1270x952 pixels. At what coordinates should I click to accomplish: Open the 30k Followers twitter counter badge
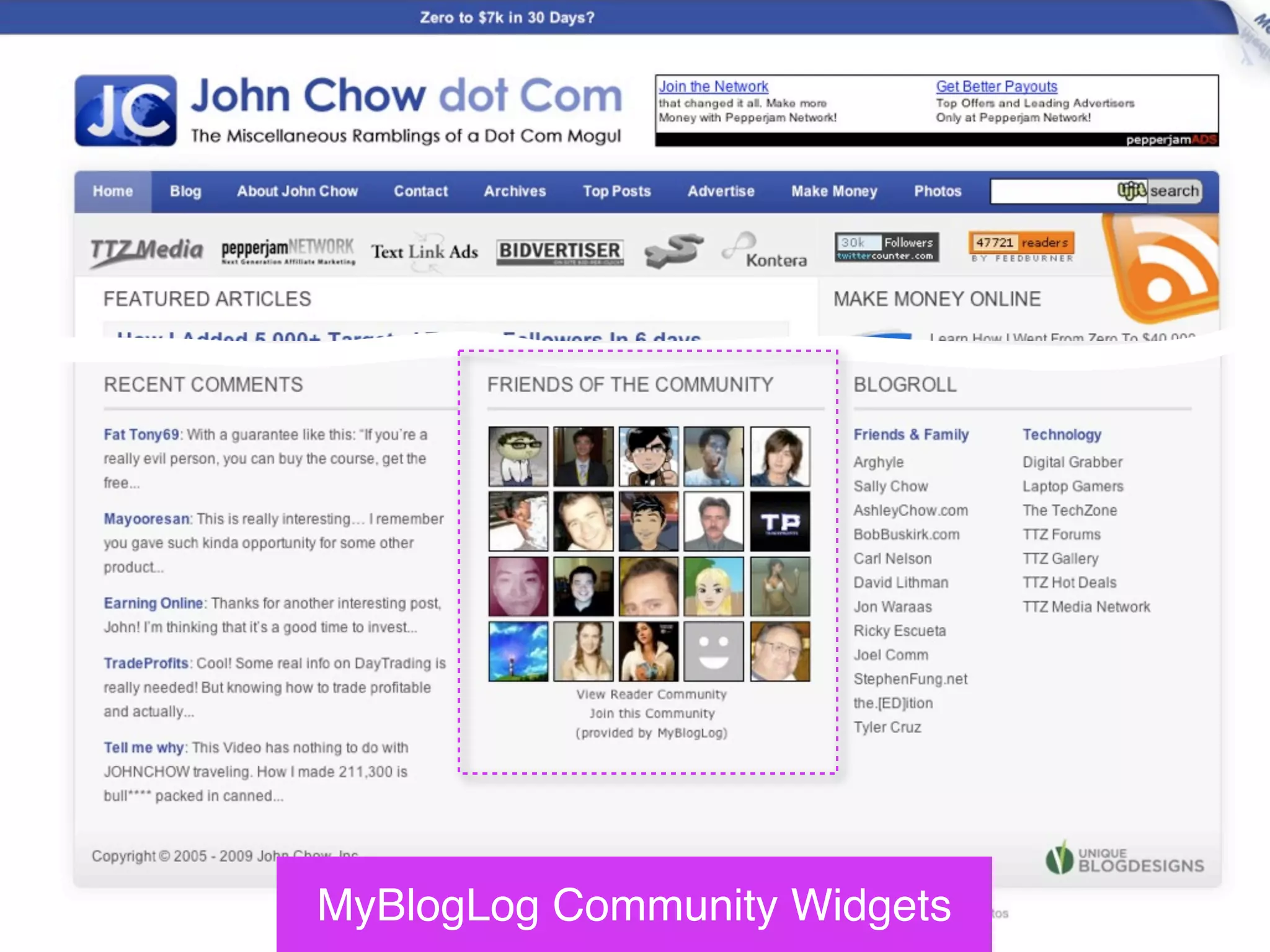[x=886, y=247]
